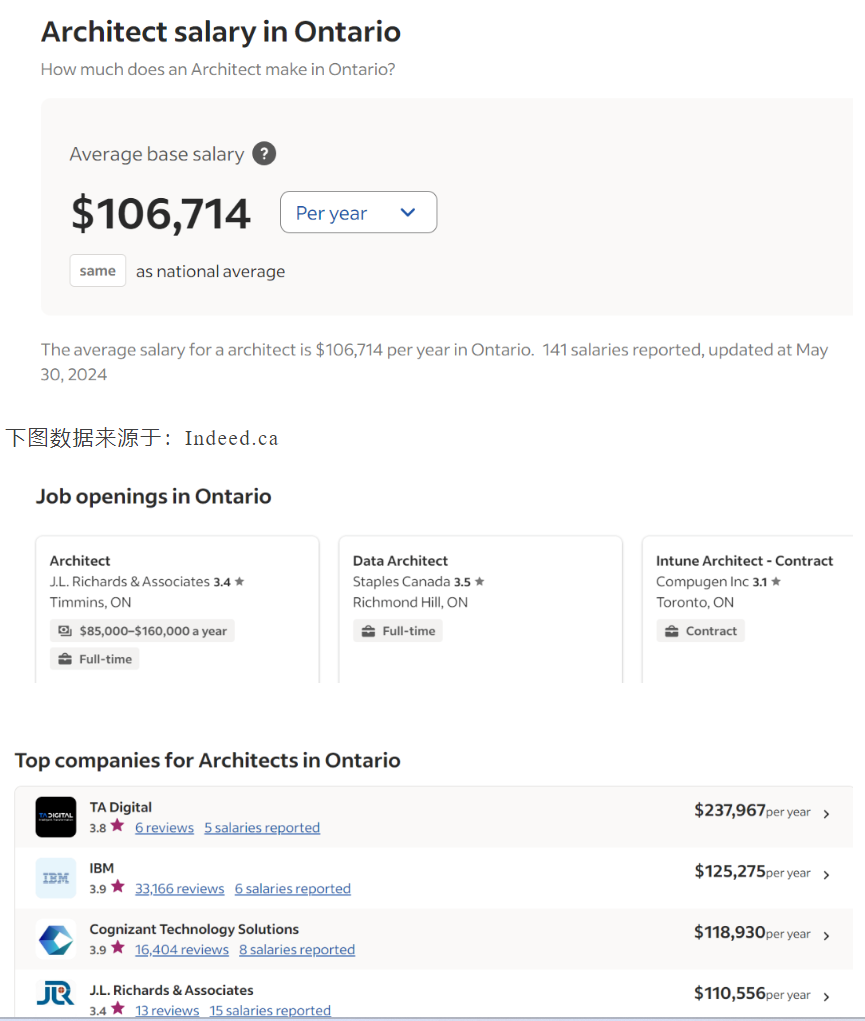Viewport: 865px width, 1021px height.
Task: Click the IBM company logo
Action: [56, 878]
